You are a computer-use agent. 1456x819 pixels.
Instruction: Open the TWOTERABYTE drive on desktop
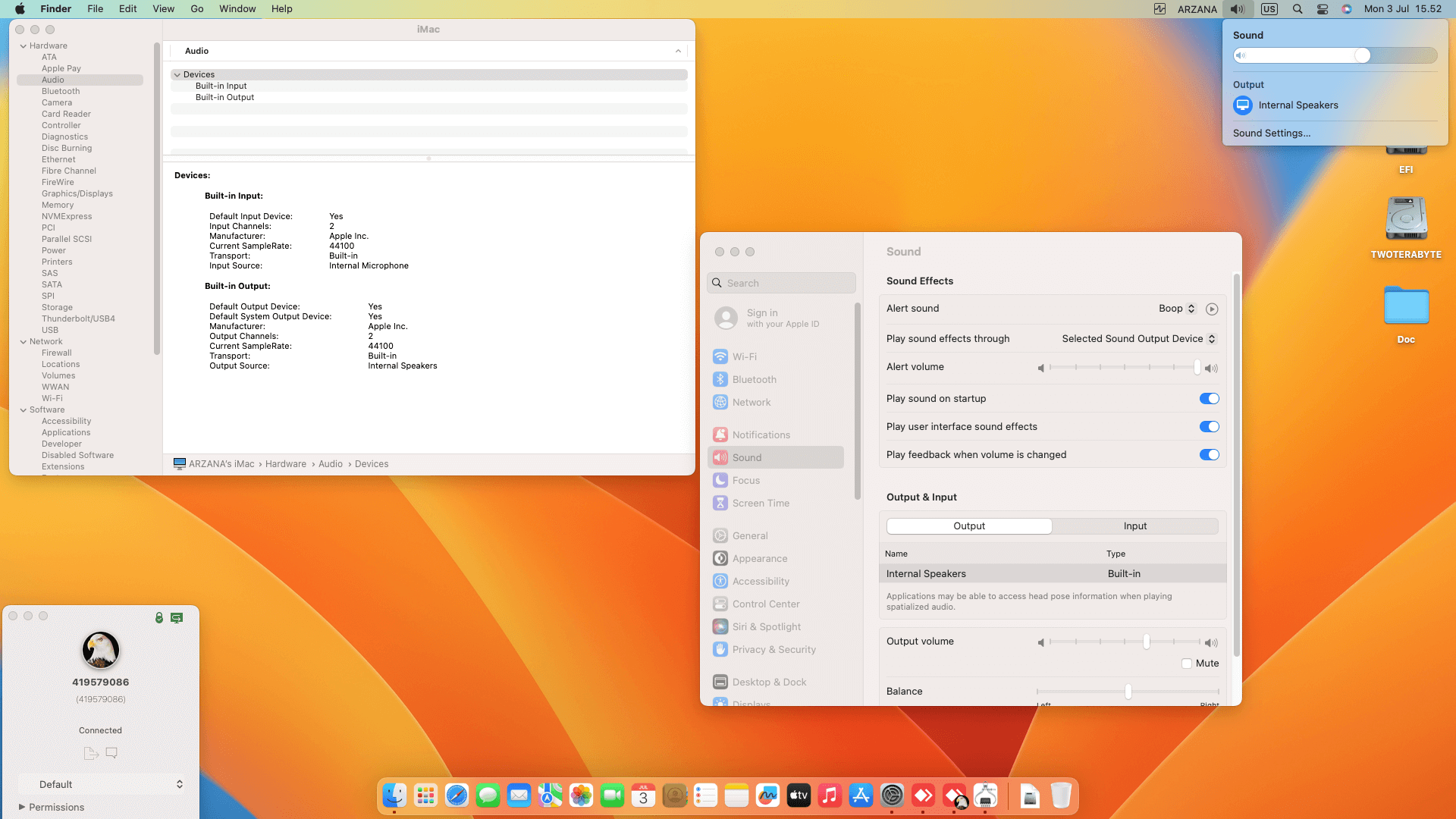point(1406,220)
